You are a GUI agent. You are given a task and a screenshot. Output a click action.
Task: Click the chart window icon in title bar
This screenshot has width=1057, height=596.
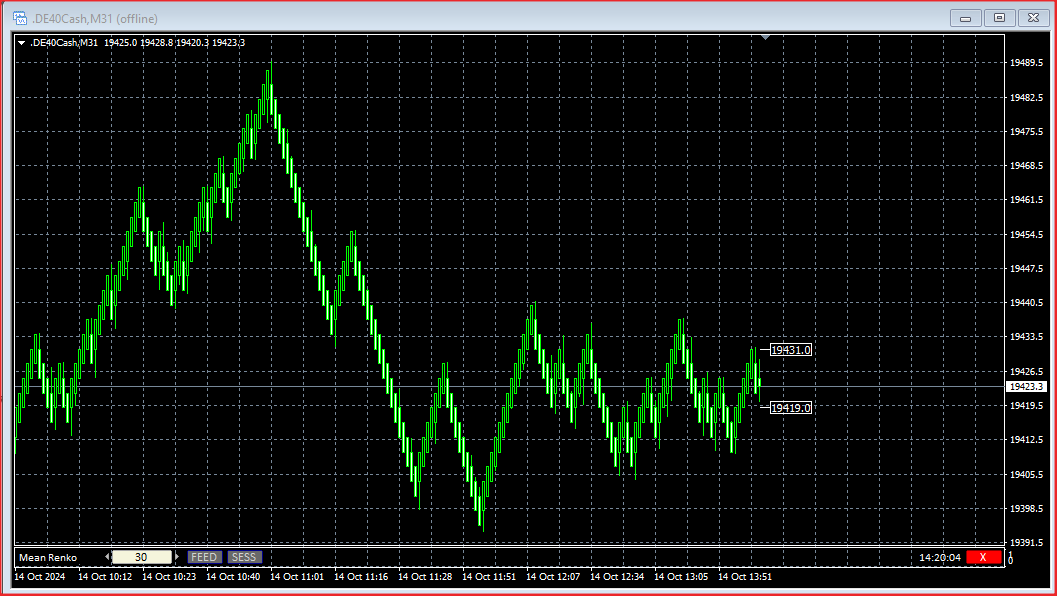pyautogui.click(x=18, y=18)
